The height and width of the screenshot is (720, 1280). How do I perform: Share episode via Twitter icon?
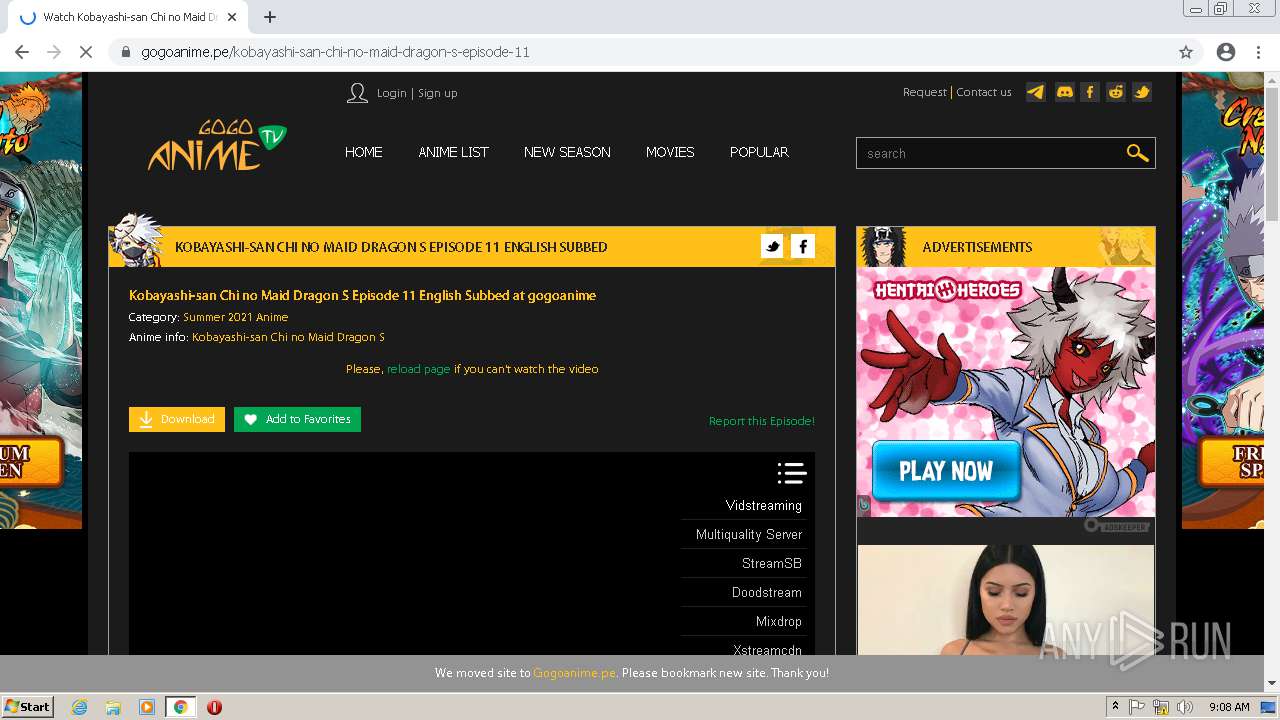click(x=772, y=246)
